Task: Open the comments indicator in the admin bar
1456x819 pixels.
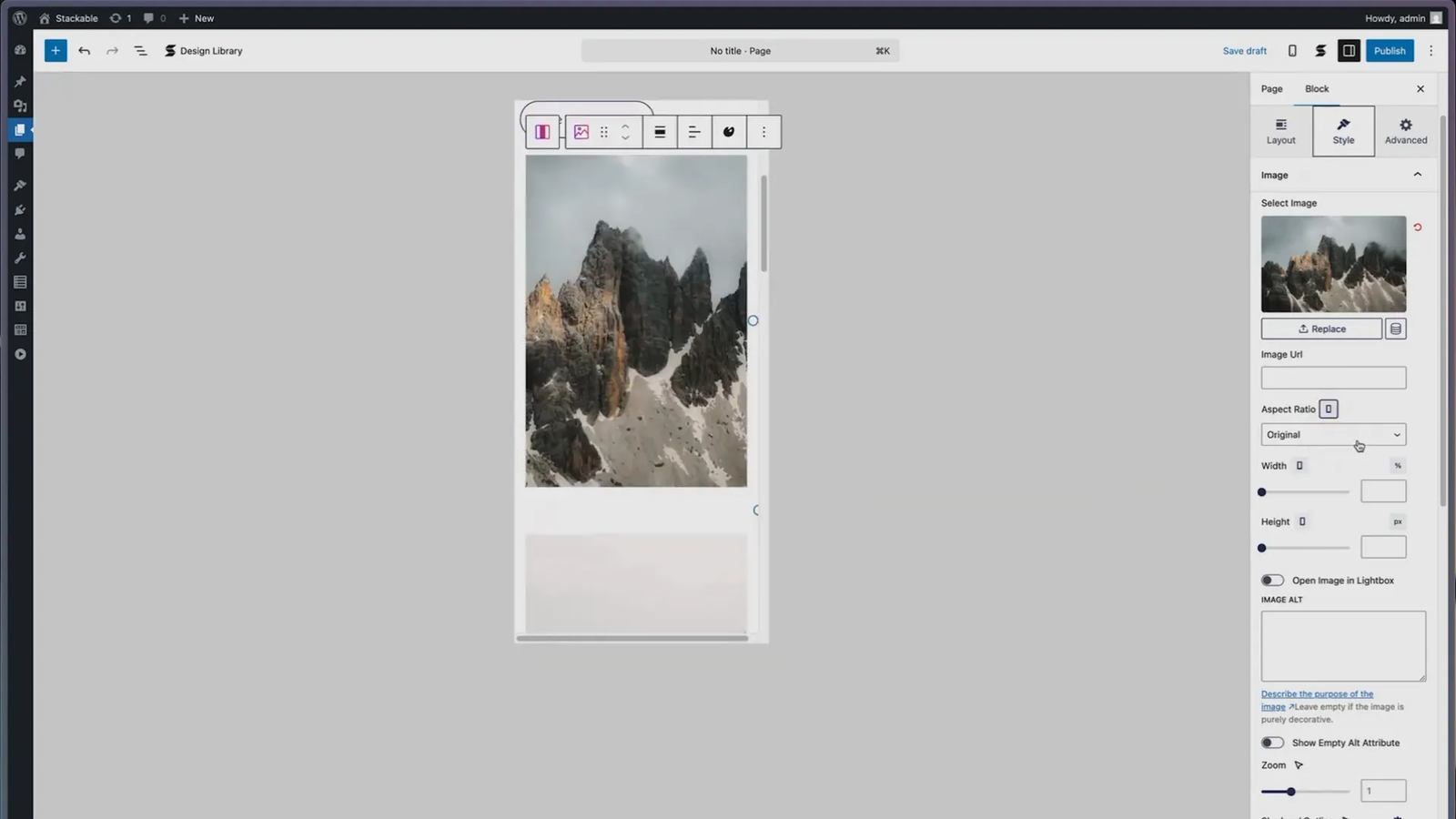Action: pyautogui.click(x=155, y=18)
